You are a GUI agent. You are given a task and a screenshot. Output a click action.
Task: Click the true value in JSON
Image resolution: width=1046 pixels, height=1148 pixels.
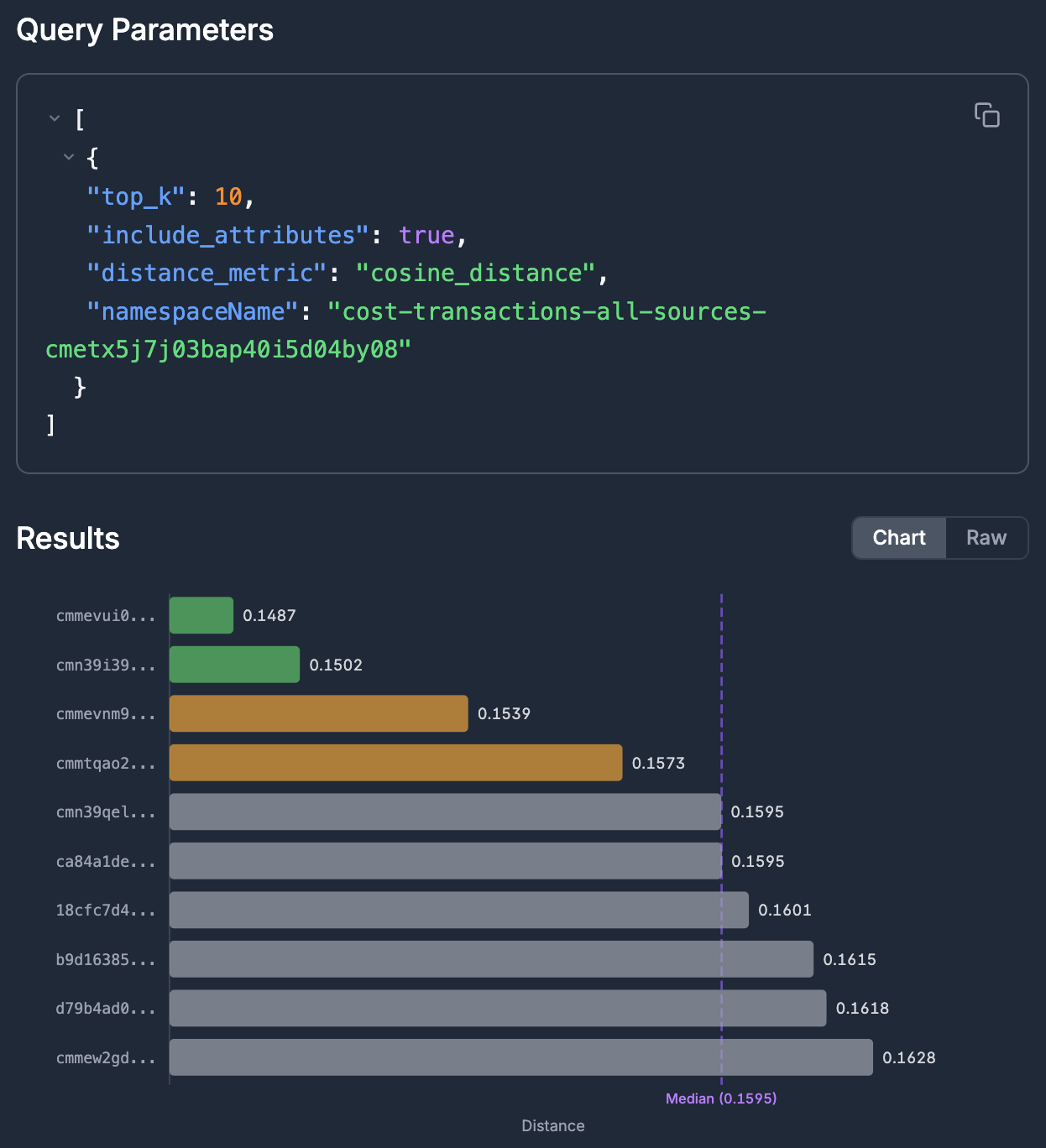pos(426,235)
